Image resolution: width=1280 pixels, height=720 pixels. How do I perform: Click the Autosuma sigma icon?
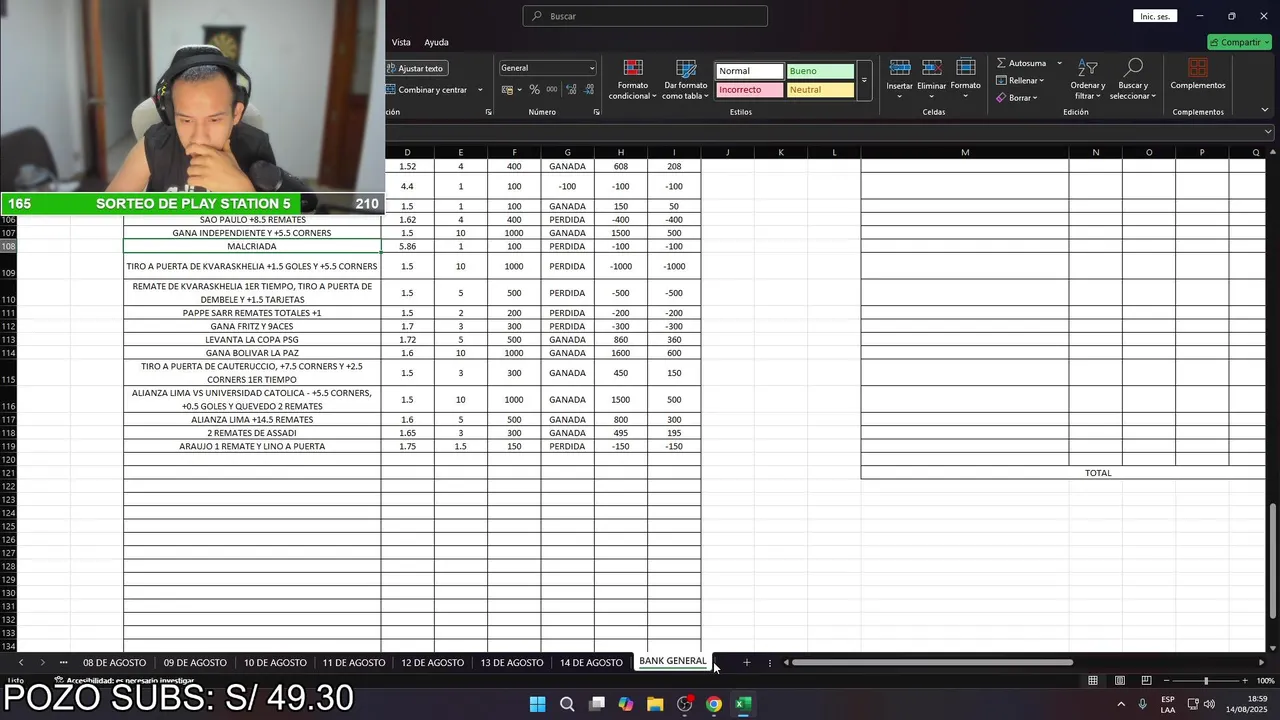(x=1002, y=63)
